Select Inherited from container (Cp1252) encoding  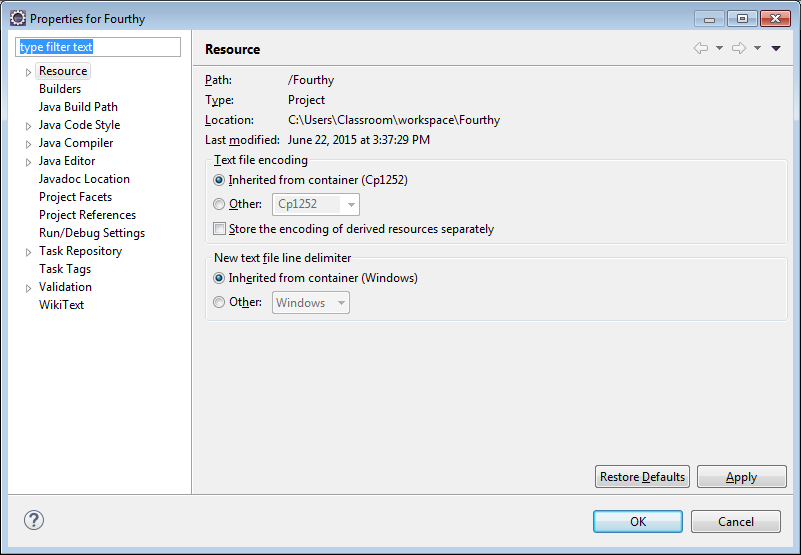click(x=220, y=180)
